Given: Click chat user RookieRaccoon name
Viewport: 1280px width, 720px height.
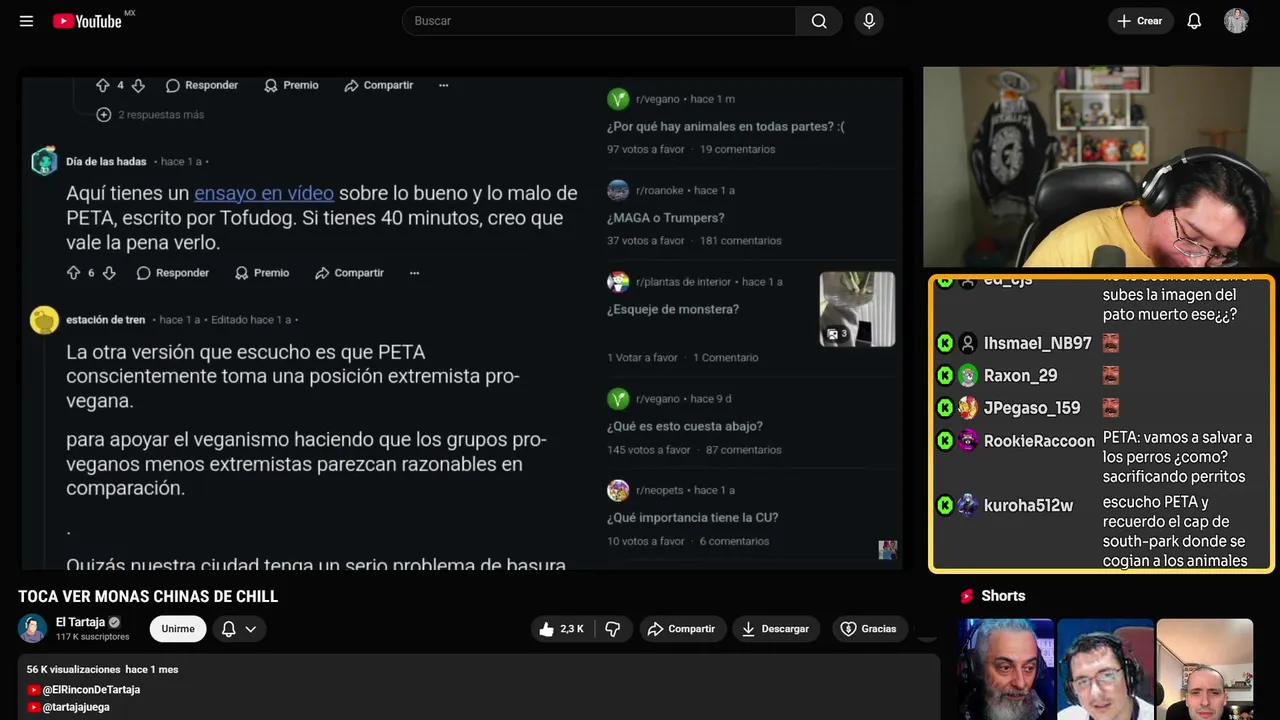Looking at the screenshot, I should (1039, 441).
